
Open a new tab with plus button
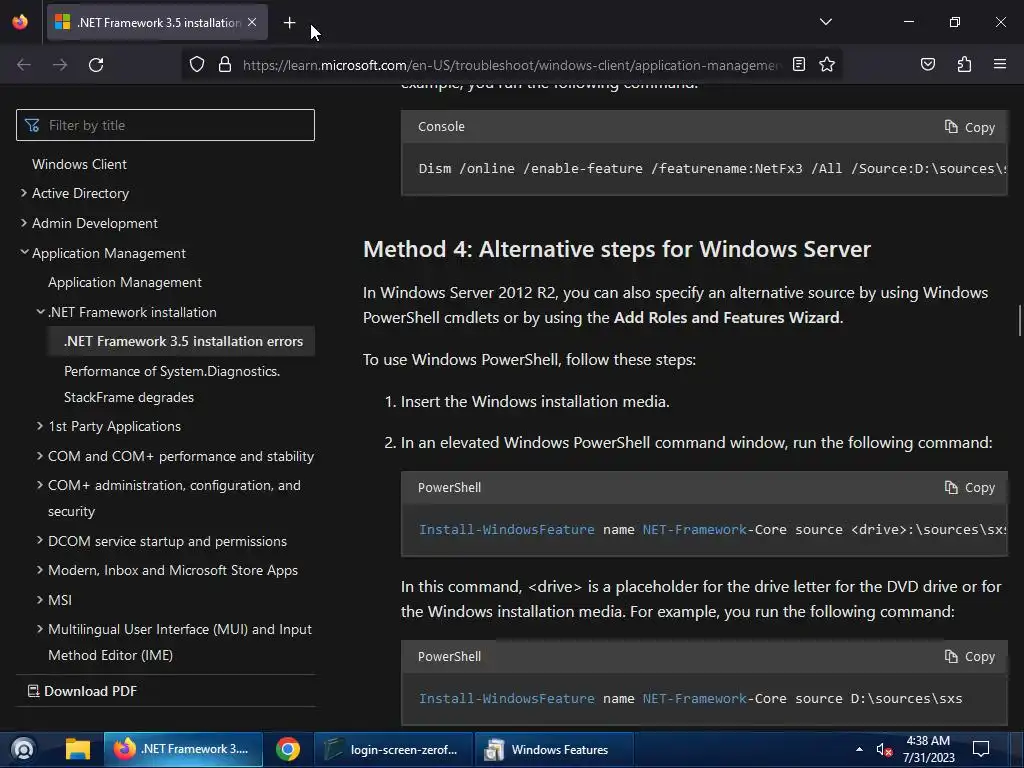click(289, 23)
